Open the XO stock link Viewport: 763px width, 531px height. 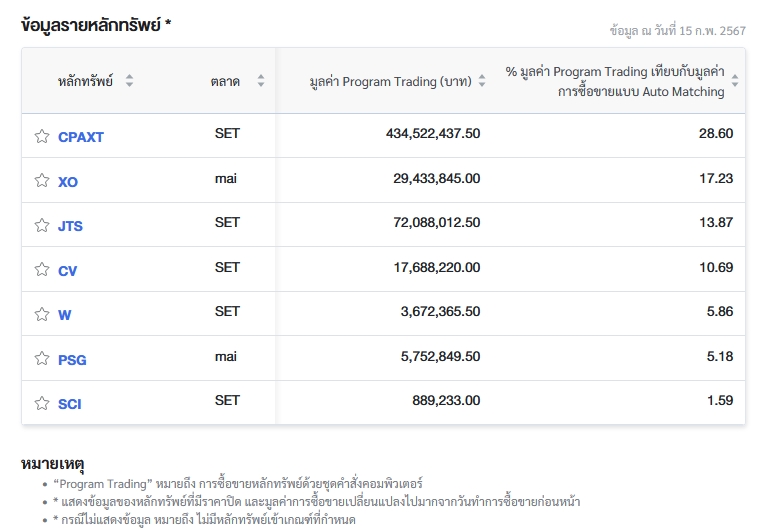pos(68,182)
